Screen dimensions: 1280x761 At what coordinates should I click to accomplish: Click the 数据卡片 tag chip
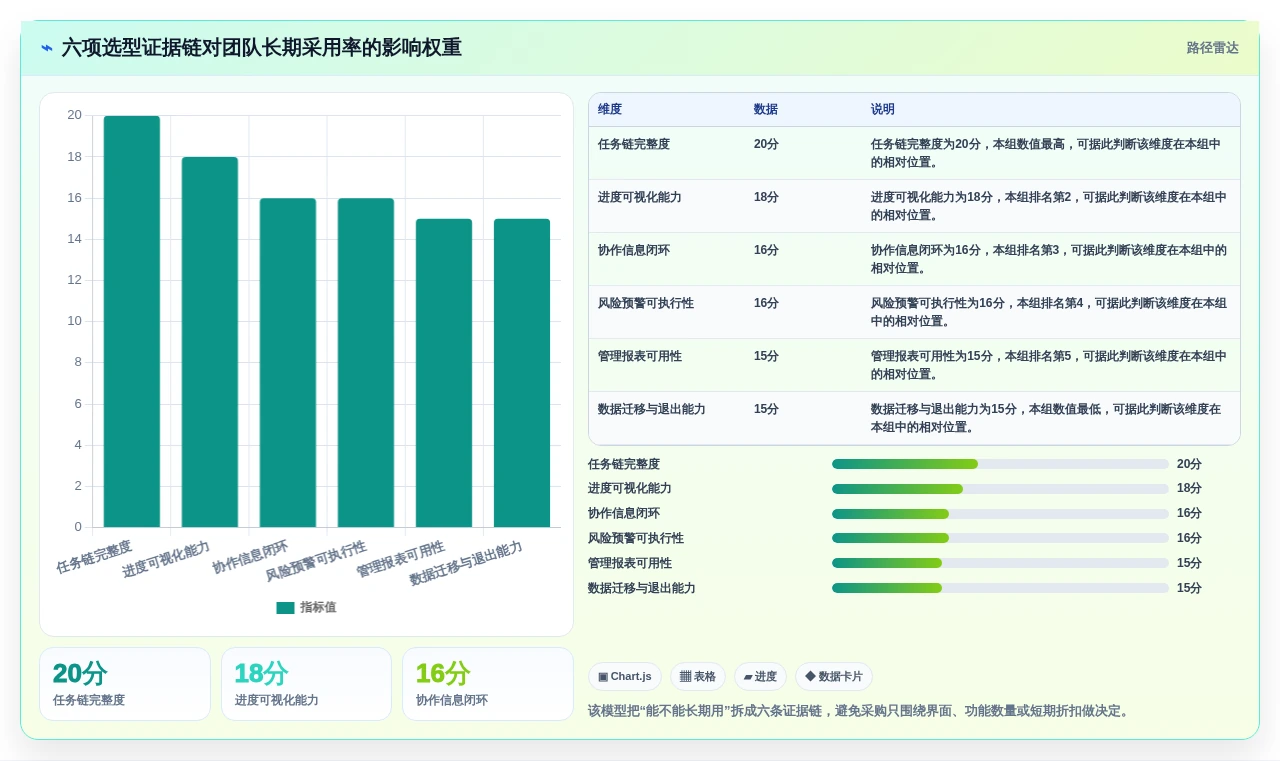834,676
